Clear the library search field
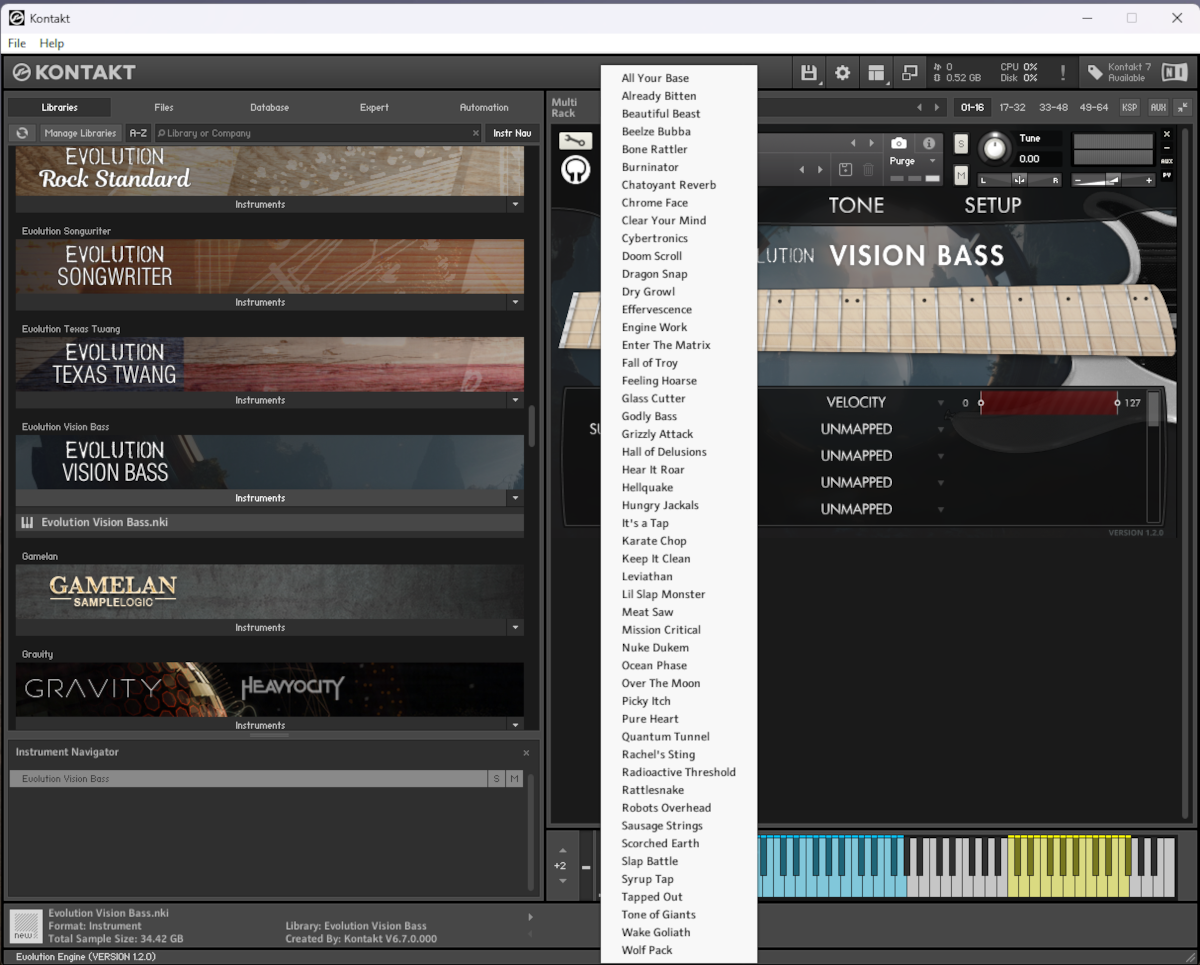1200x965 pixels. [476, 133]
